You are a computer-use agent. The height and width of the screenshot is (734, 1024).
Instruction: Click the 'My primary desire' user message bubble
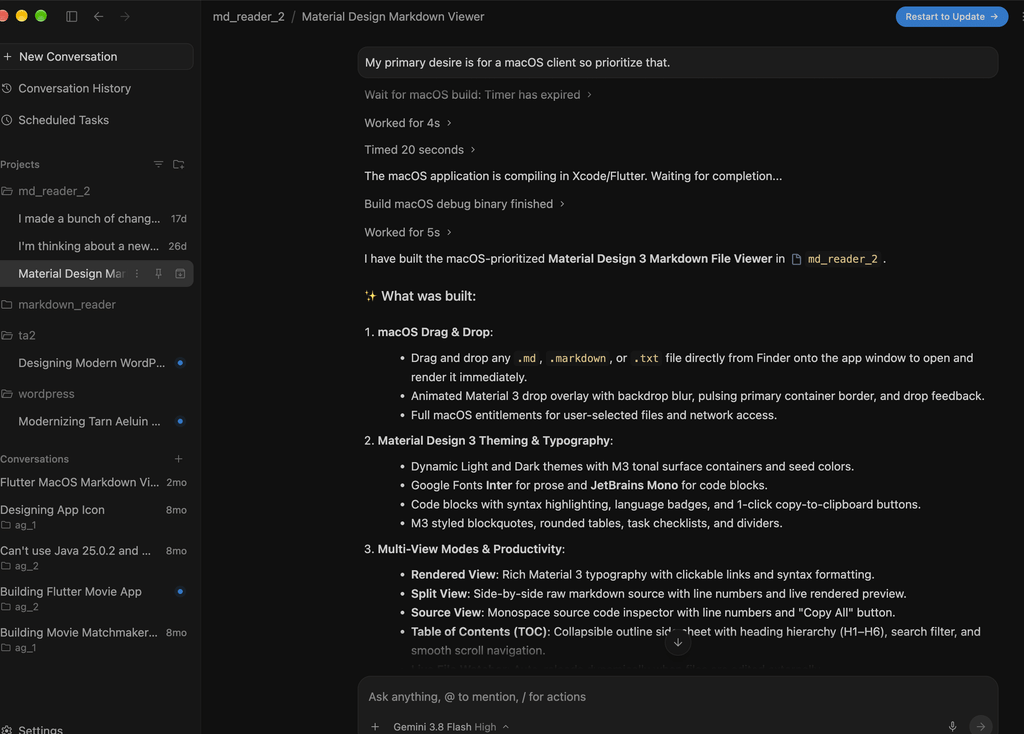(677, 63)
